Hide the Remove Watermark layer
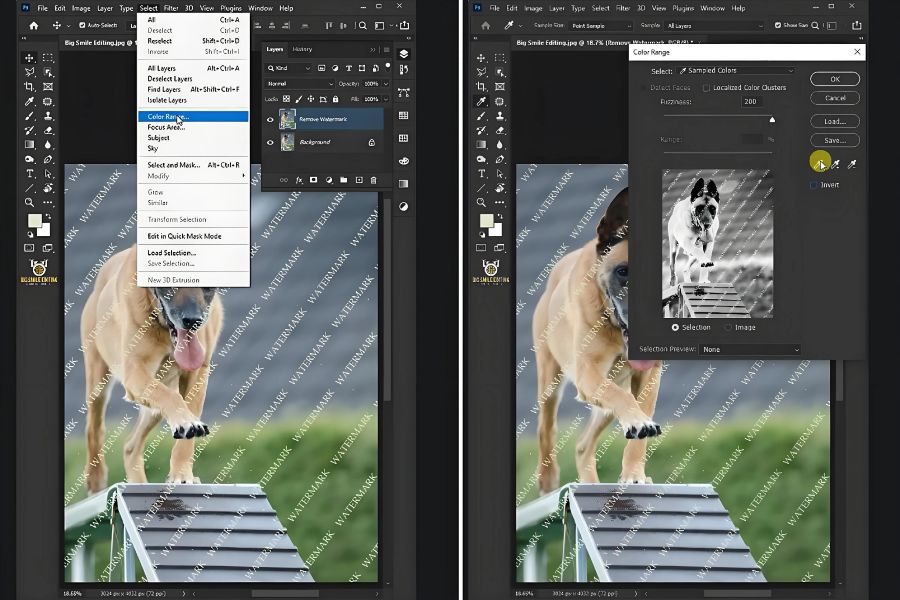The width and height of the screenshot is (900, 600). click(x=270, y=119)
